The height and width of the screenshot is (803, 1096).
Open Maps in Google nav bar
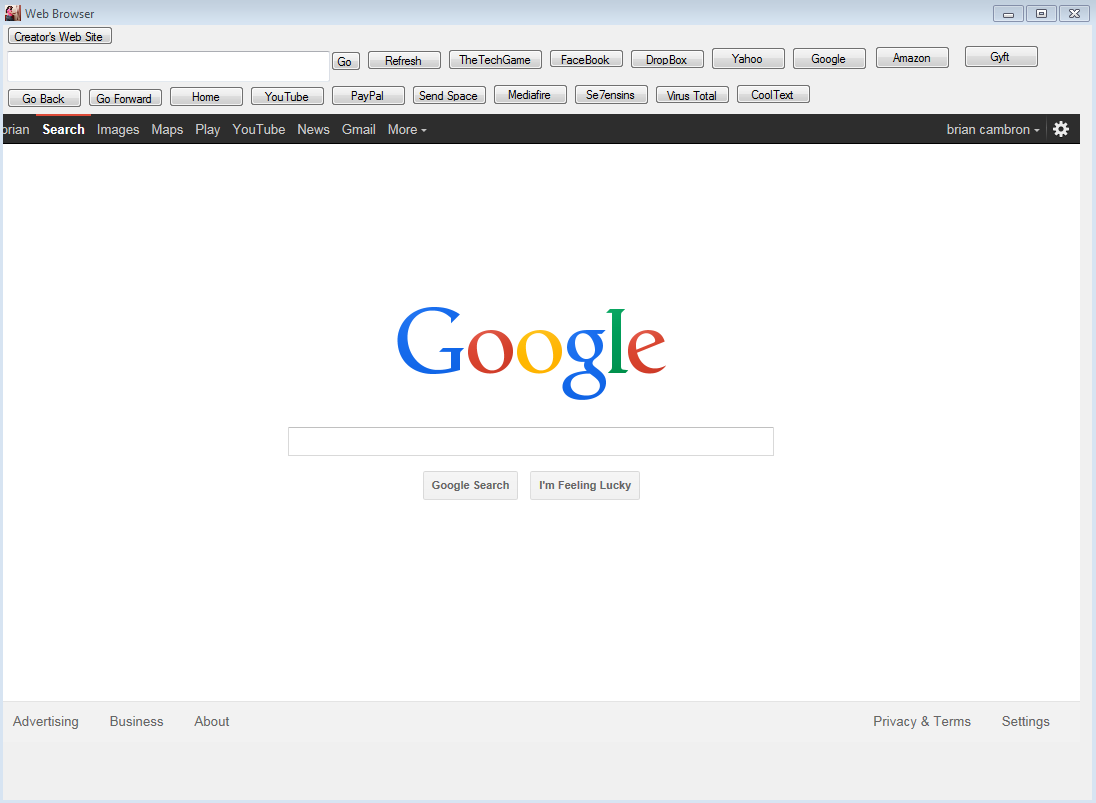pyautogui.click(x=167, y=129)
